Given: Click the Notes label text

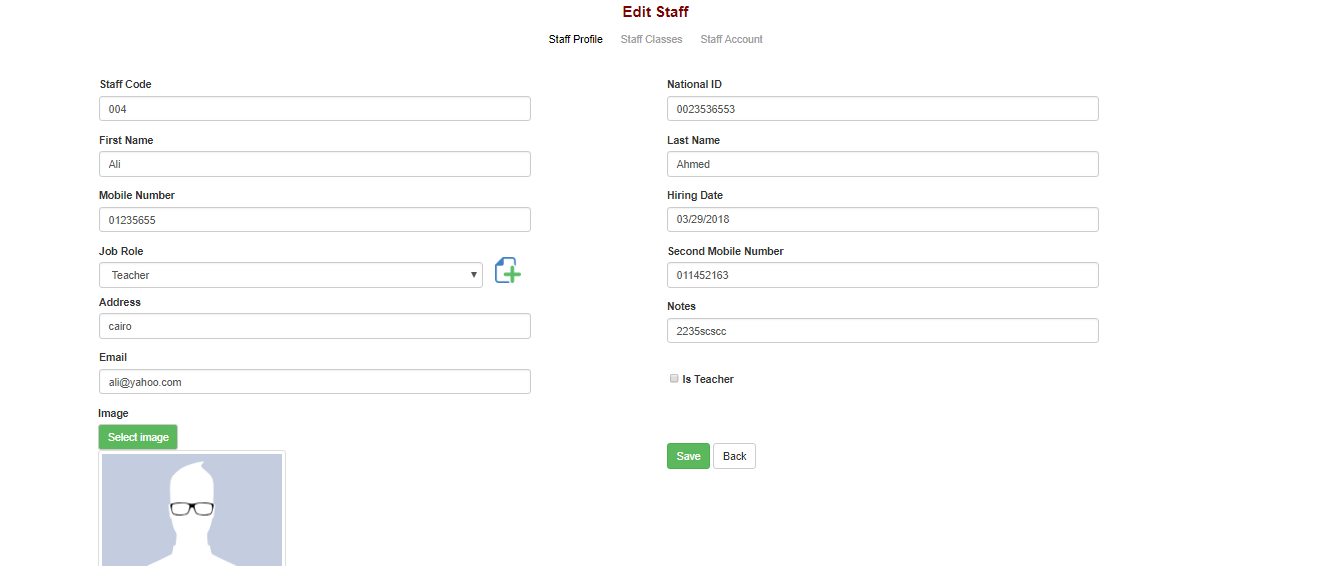Looking at the screenshot, I should 681,306.
